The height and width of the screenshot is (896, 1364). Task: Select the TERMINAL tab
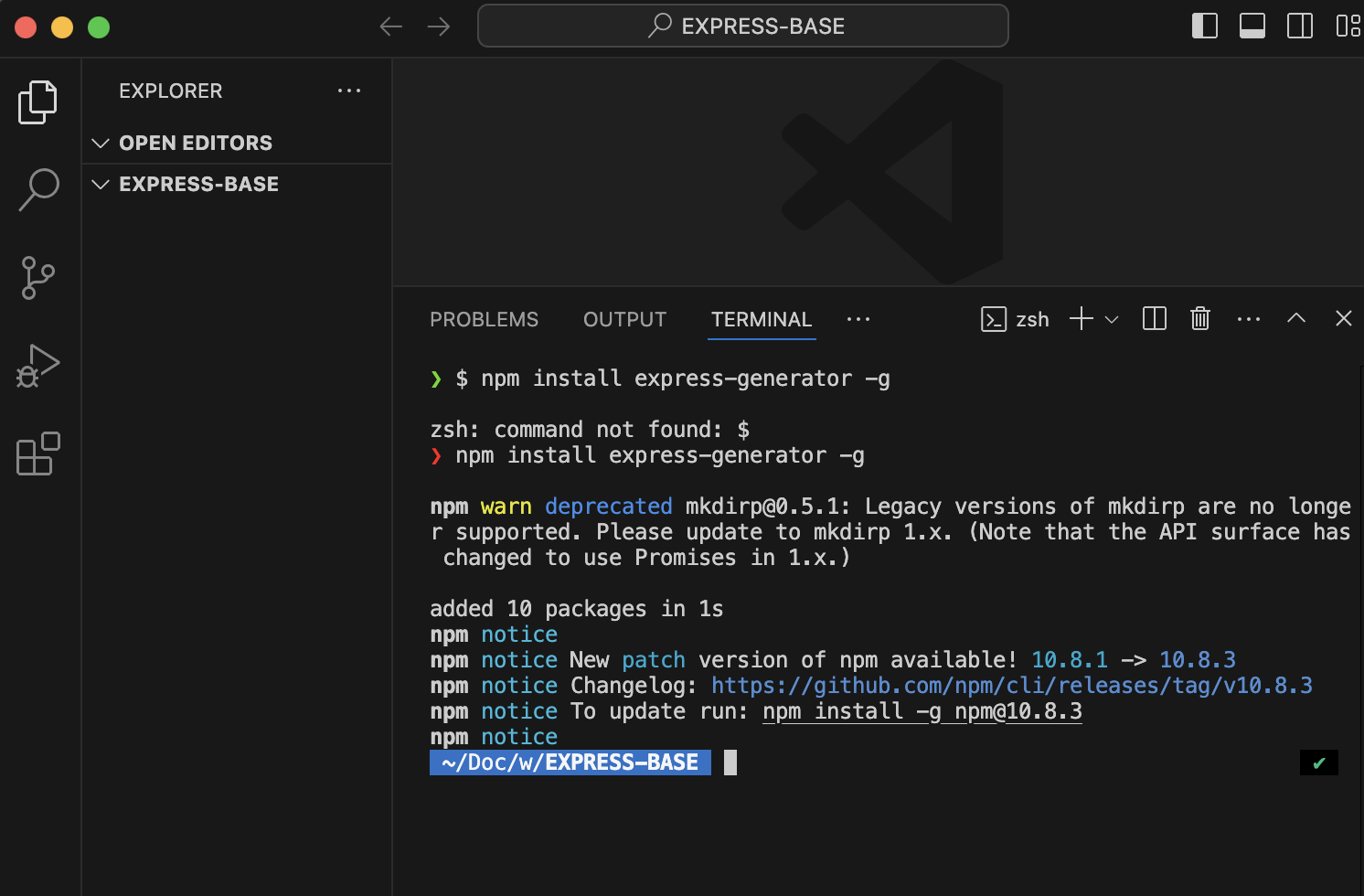(x=762, y=319)
